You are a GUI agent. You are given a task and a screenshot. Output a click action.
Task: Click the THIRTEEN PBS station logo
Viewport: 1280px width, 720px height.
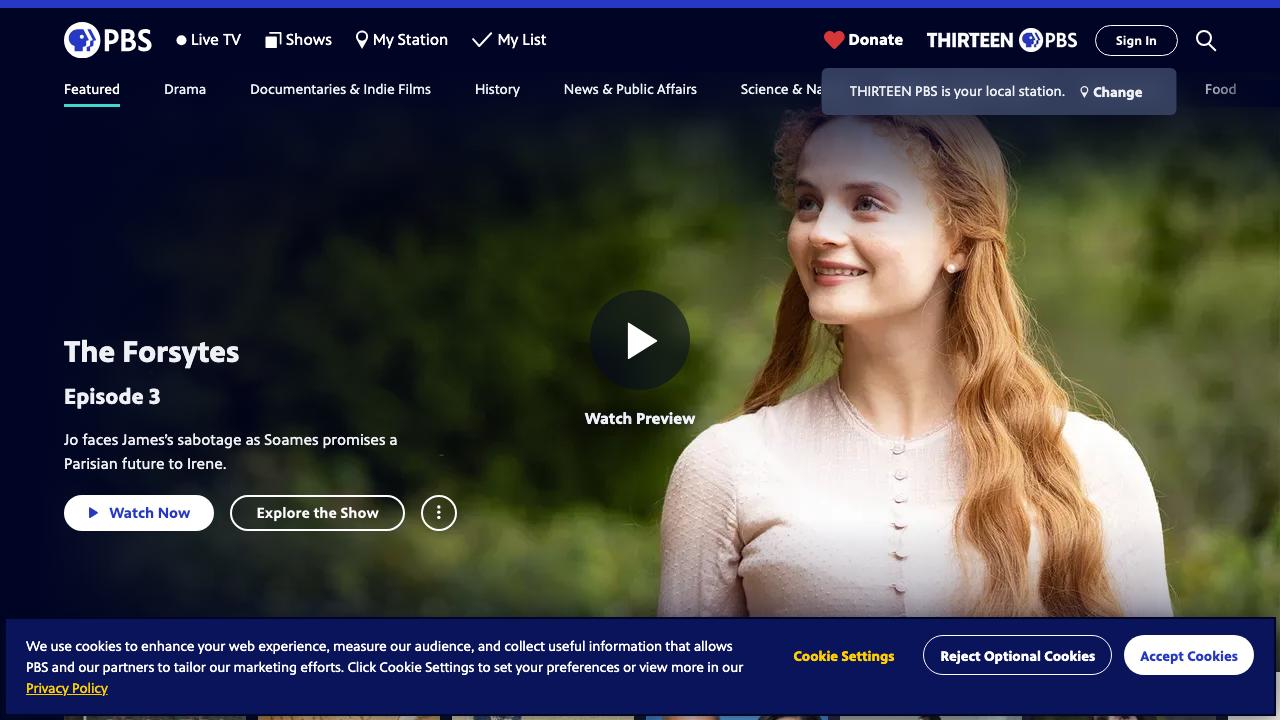[1001, 40]
